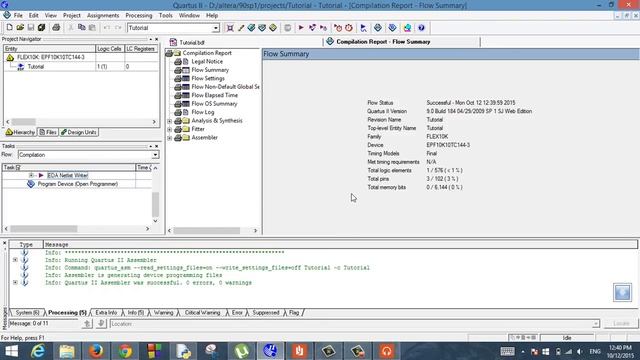Click the Save floppy disk icon
This screenshot has width=640, height=360.
[x=31, y=28]
